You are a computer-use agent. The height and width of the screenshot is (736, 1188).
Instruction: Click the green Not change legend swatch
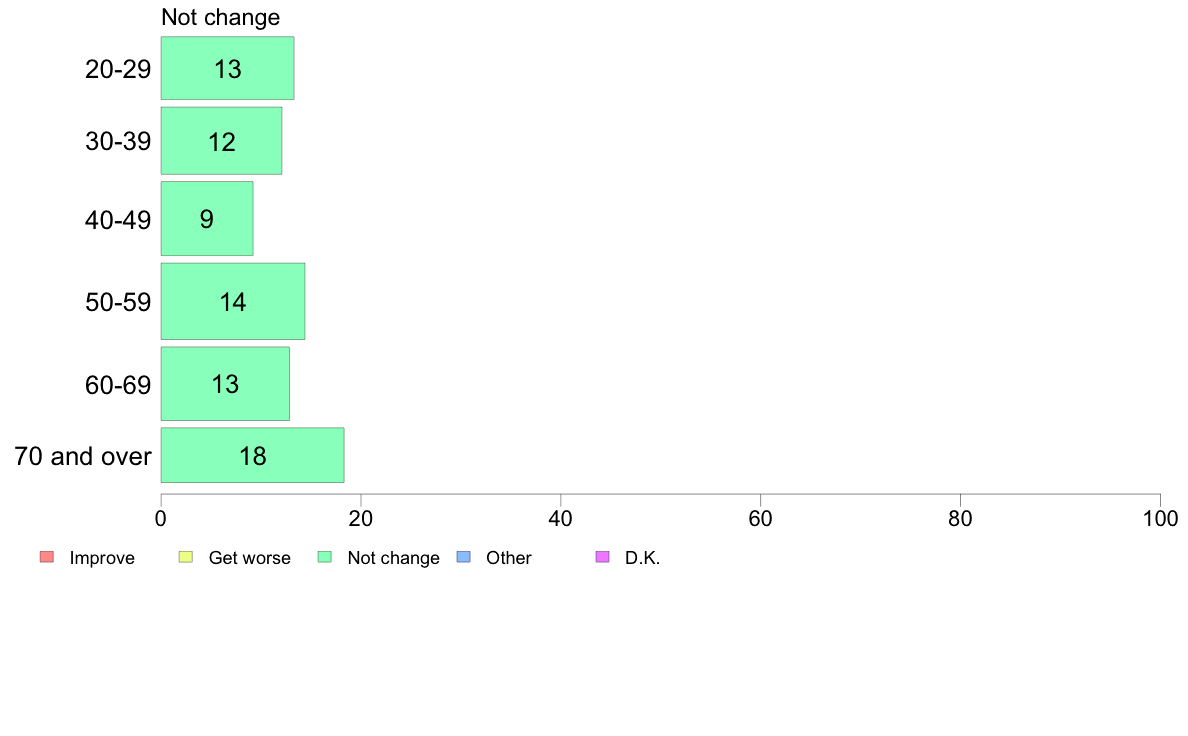coord(324,557)
